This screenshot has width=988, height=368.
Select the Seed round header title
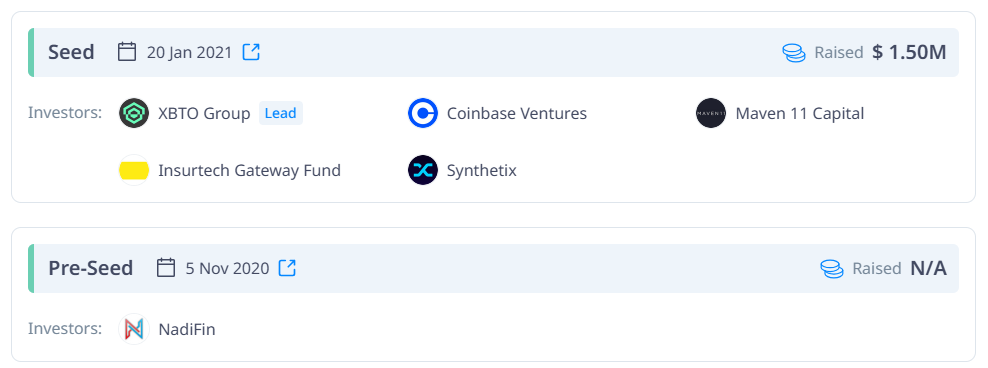(x=71, y=52)
